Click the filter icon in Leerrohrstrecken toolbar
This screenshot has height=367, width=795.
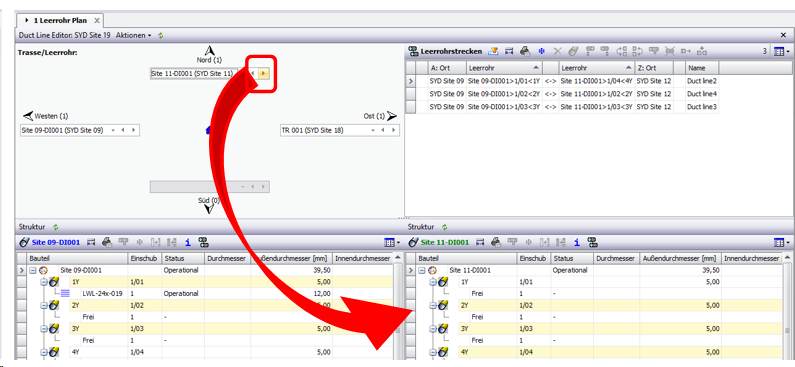click(x=493, y=51)
